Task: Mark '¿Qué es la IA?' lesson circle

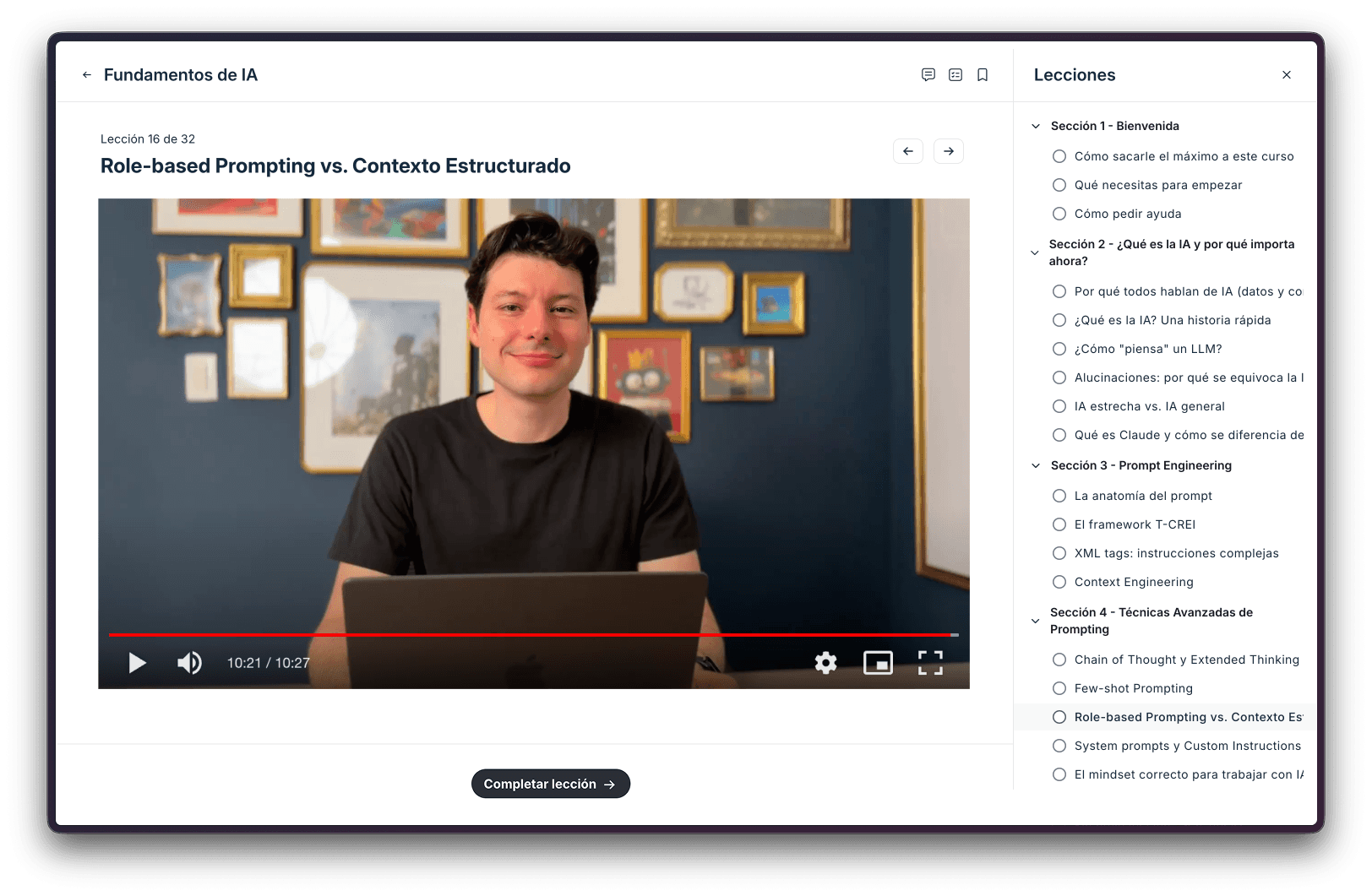Action: click(x=1059, y=320)
